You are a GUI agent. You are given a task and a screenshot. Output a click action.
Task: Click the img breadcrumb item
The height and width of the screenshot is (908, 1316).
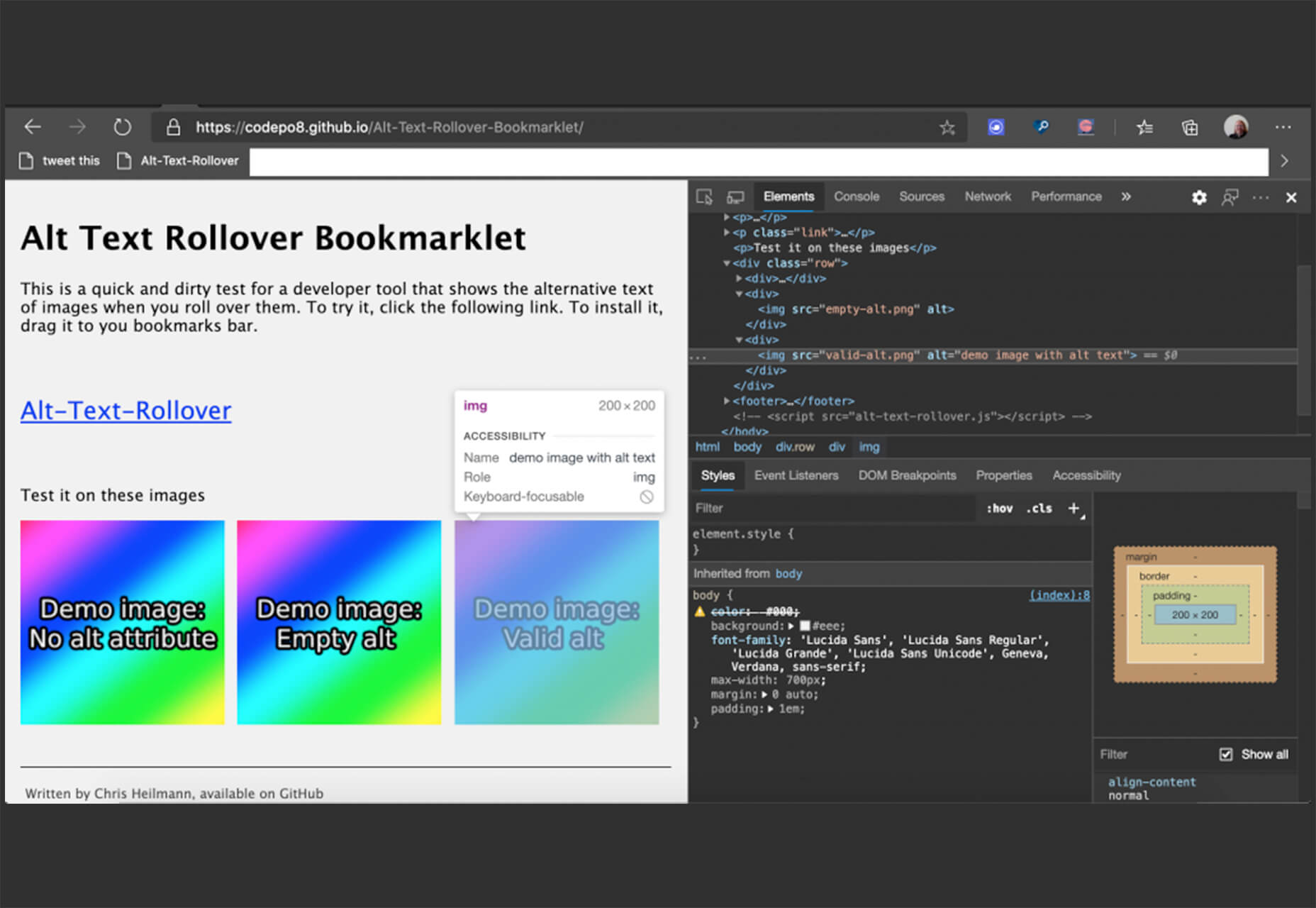tap(869, 447)
